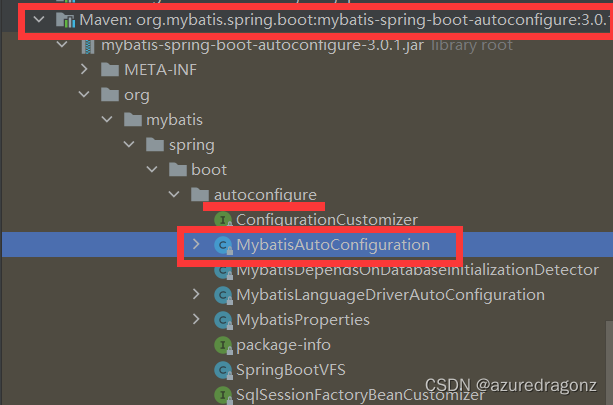Click the autoconfigure folder icon
613x405 pixels.
(200, 195)
